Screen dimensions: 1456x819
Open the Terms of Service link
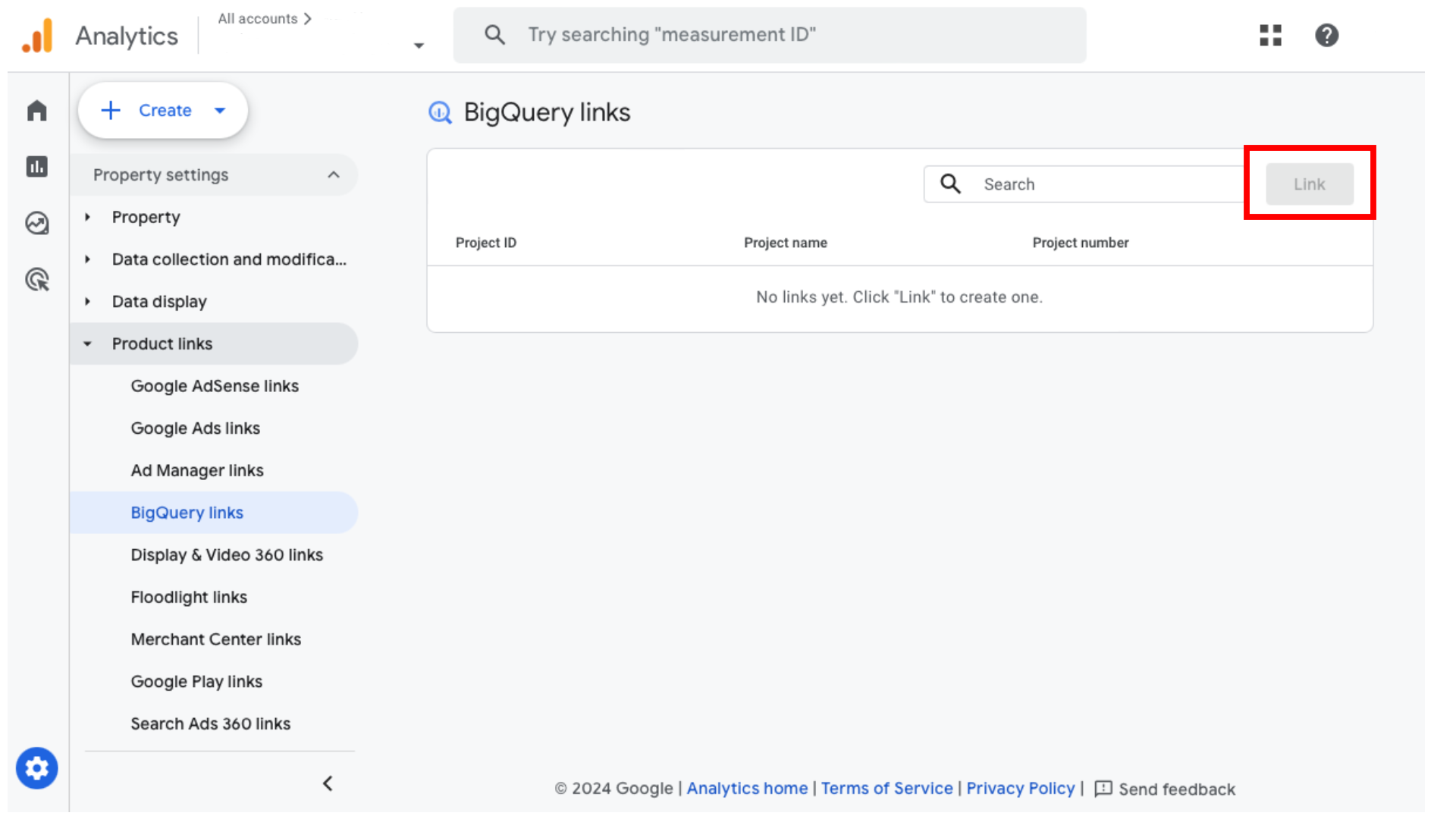point(886,789)
